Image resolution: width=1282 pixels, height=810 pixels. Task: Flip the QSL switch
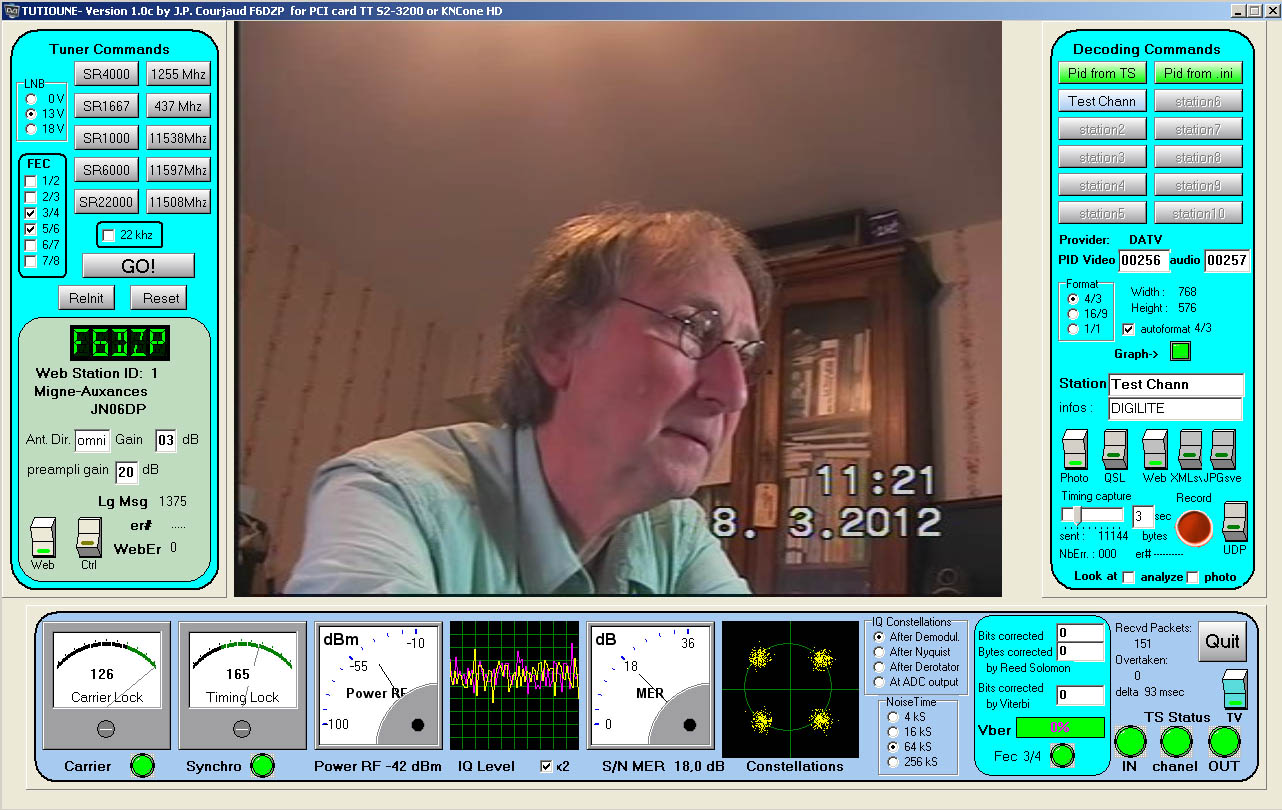[x=1115, y=449]
